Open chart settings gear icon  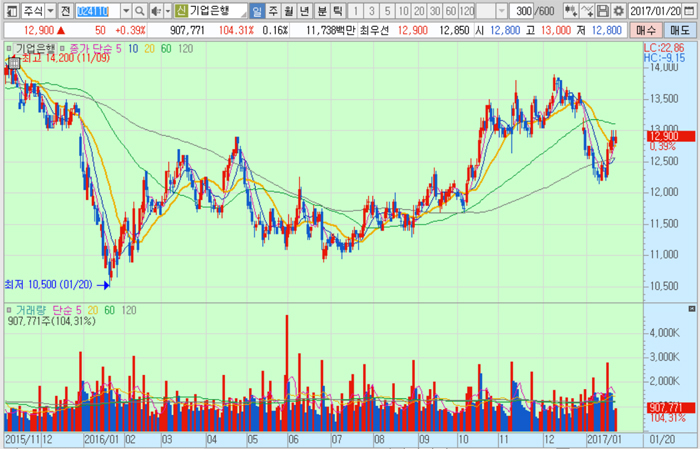tap(618, 10)
